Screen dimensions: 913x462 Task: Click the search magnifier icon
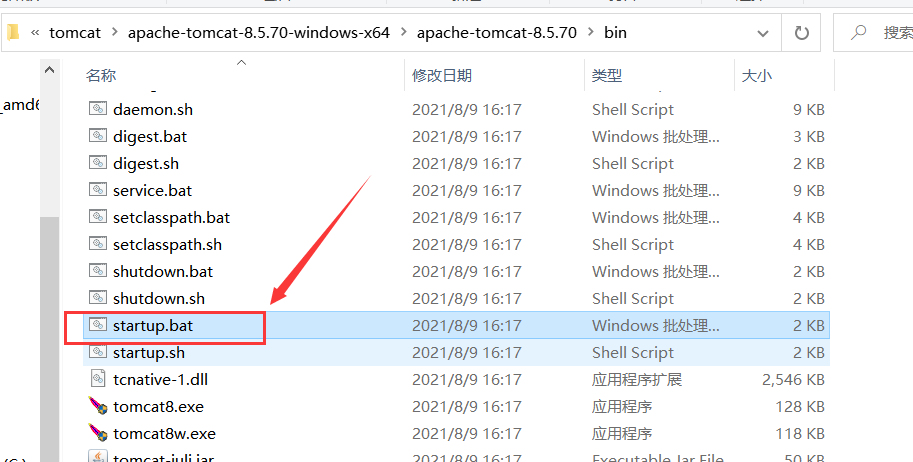(857, 33)
